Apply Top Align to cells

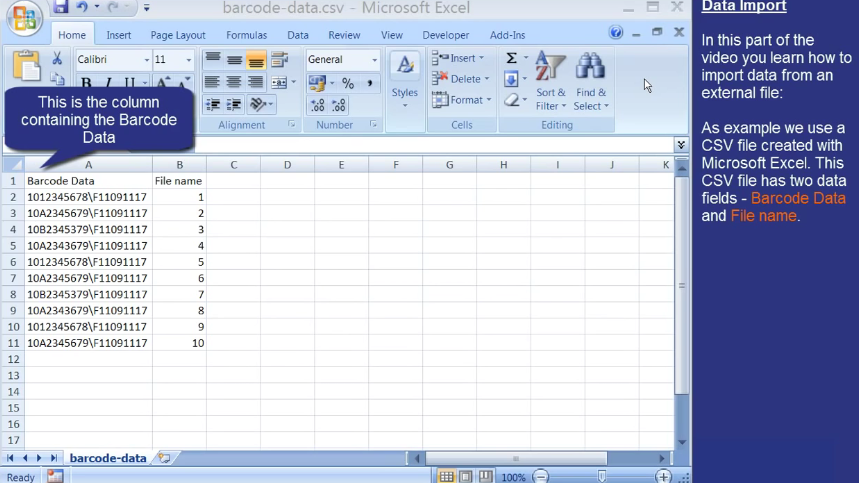(x=213, y=60)
